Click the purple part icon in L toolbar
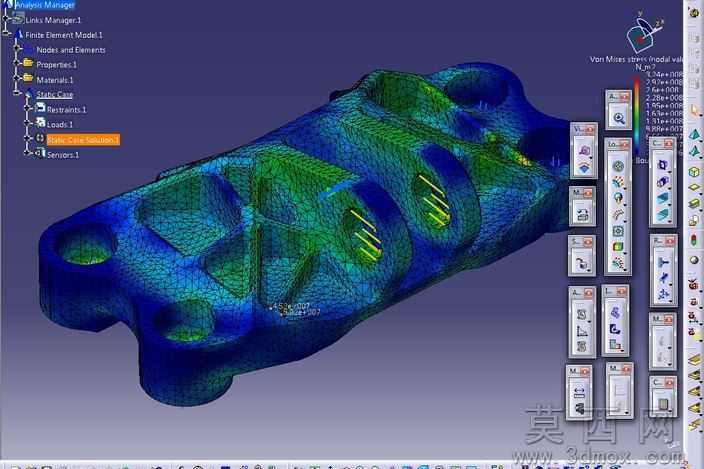Viewport: 704px width, 469px height. tap(615, 312)
